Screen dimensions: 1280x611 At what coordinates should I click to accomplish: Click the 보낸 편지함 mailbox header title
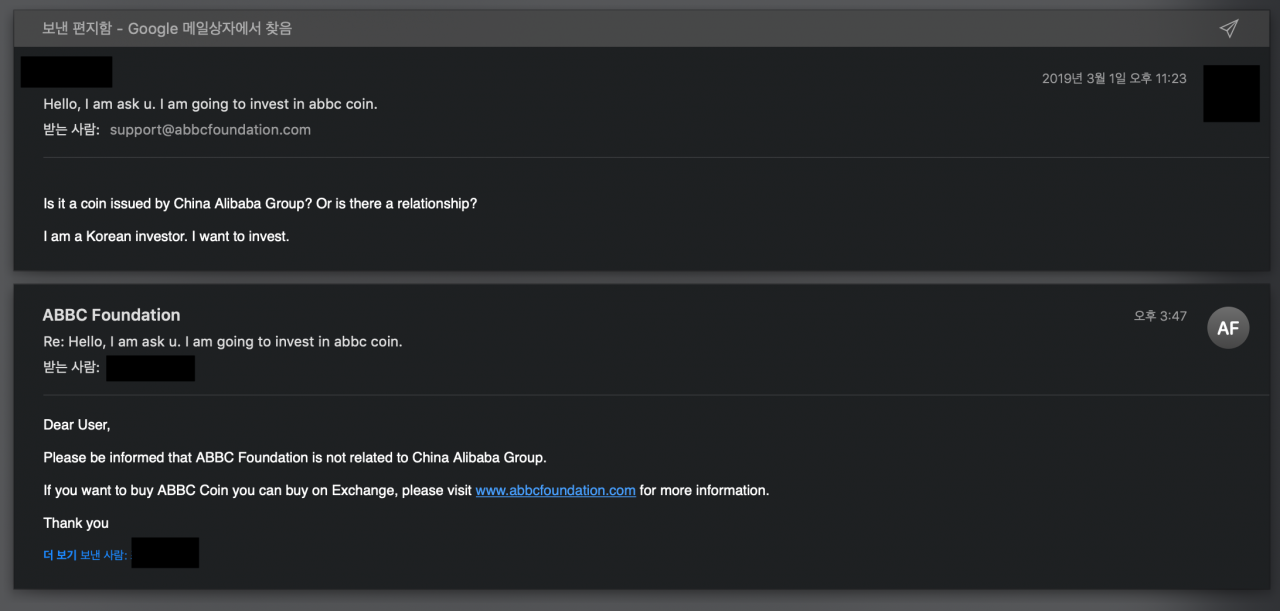pos(167,28)
